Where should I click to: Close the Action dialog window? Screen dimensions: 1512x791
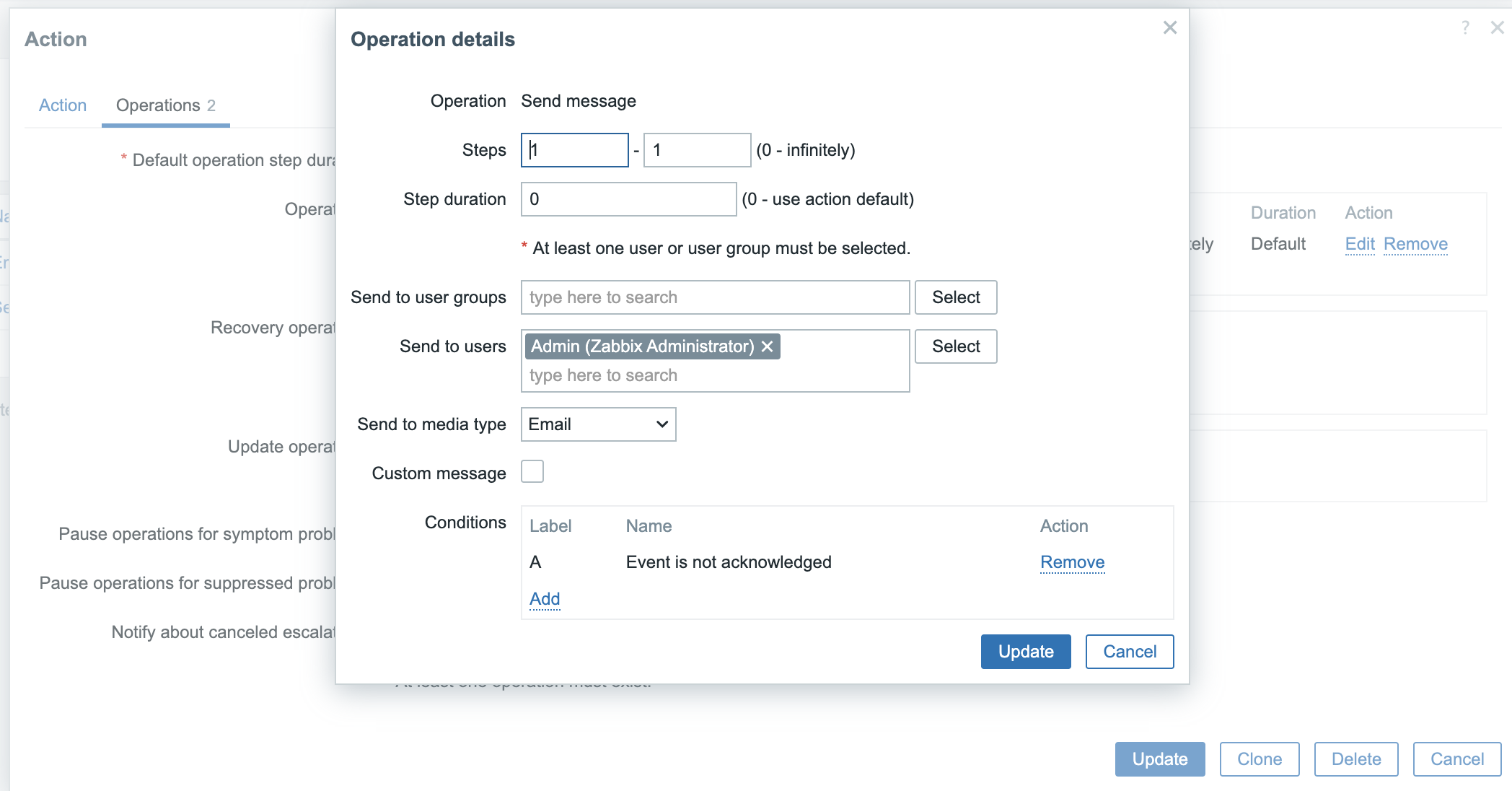tap(1497, 27)
